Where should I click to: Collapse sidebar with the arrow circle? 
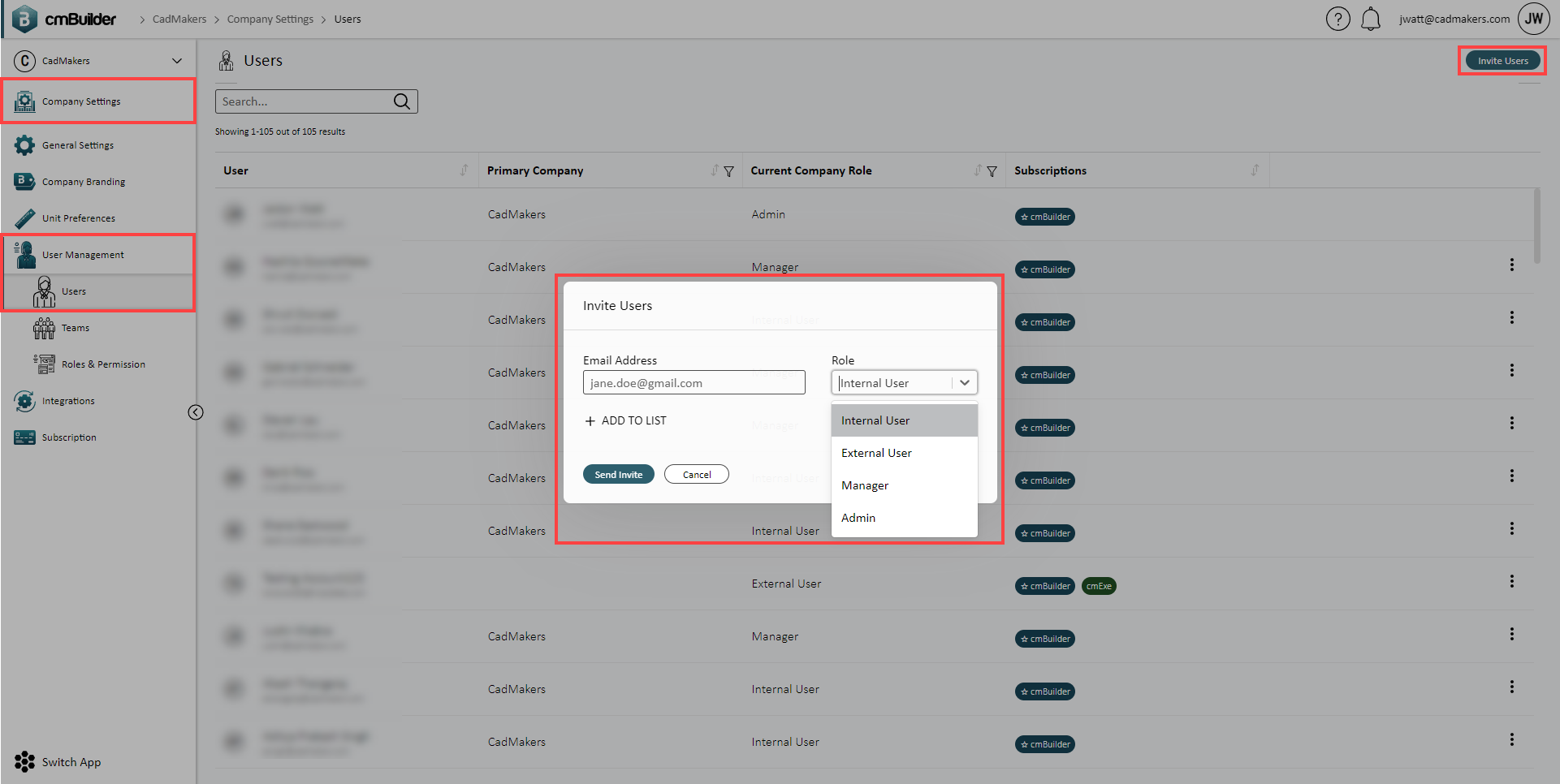[196, 412]
